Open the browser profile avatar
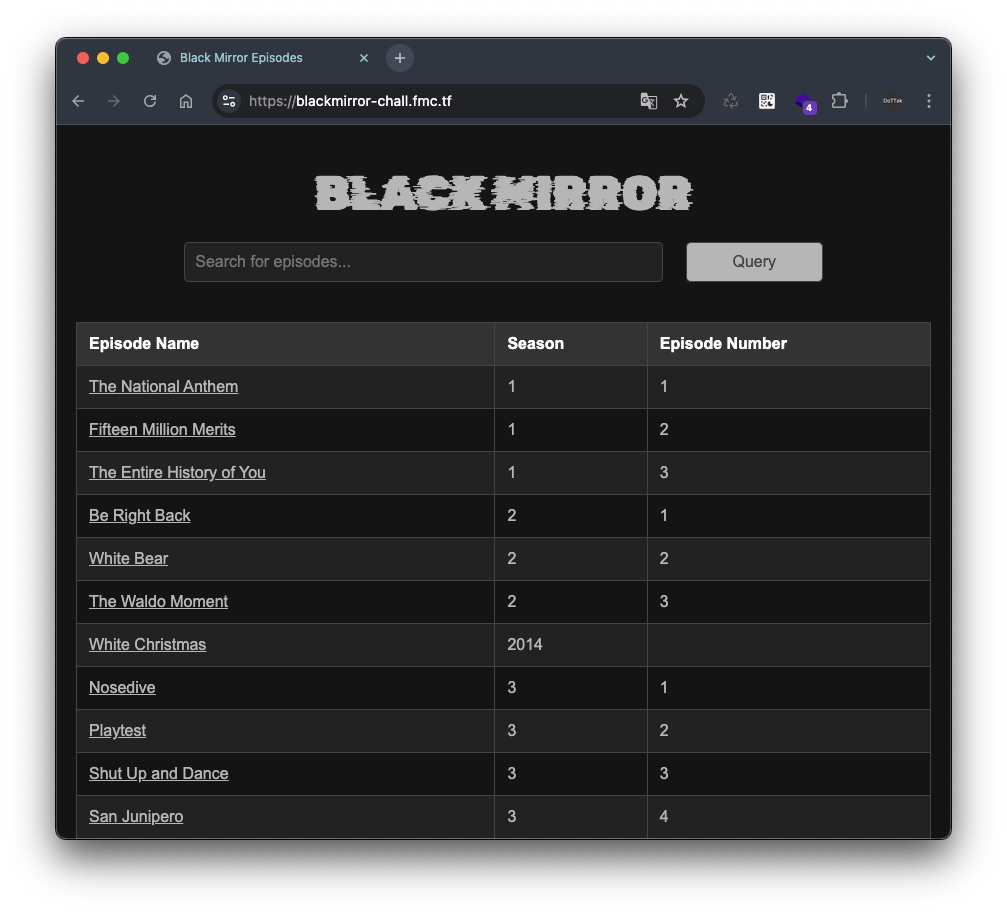1007x913 pixels. tap(892, 101)
